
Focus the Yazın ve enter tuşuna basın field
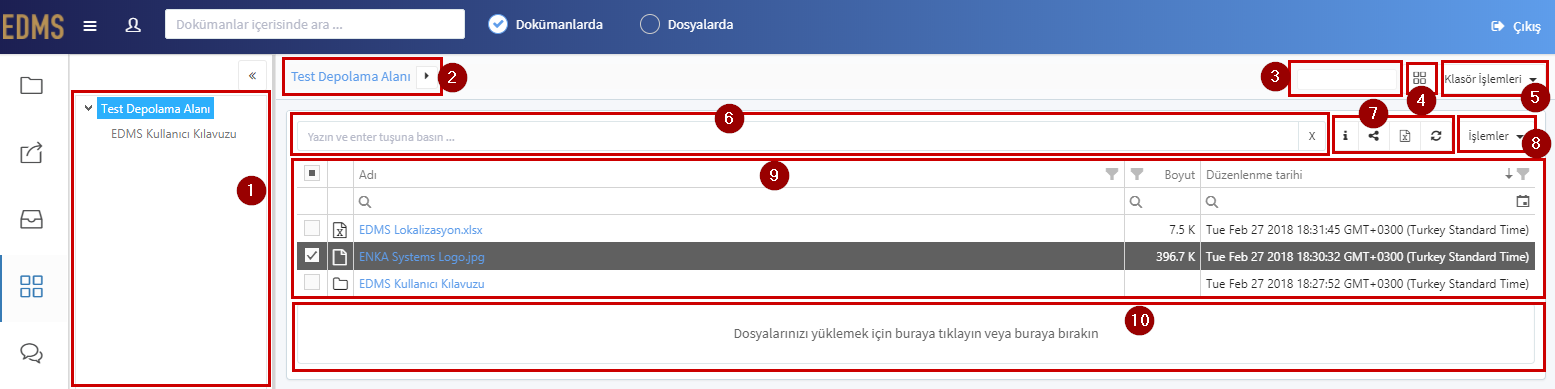(x=798, y=136)
